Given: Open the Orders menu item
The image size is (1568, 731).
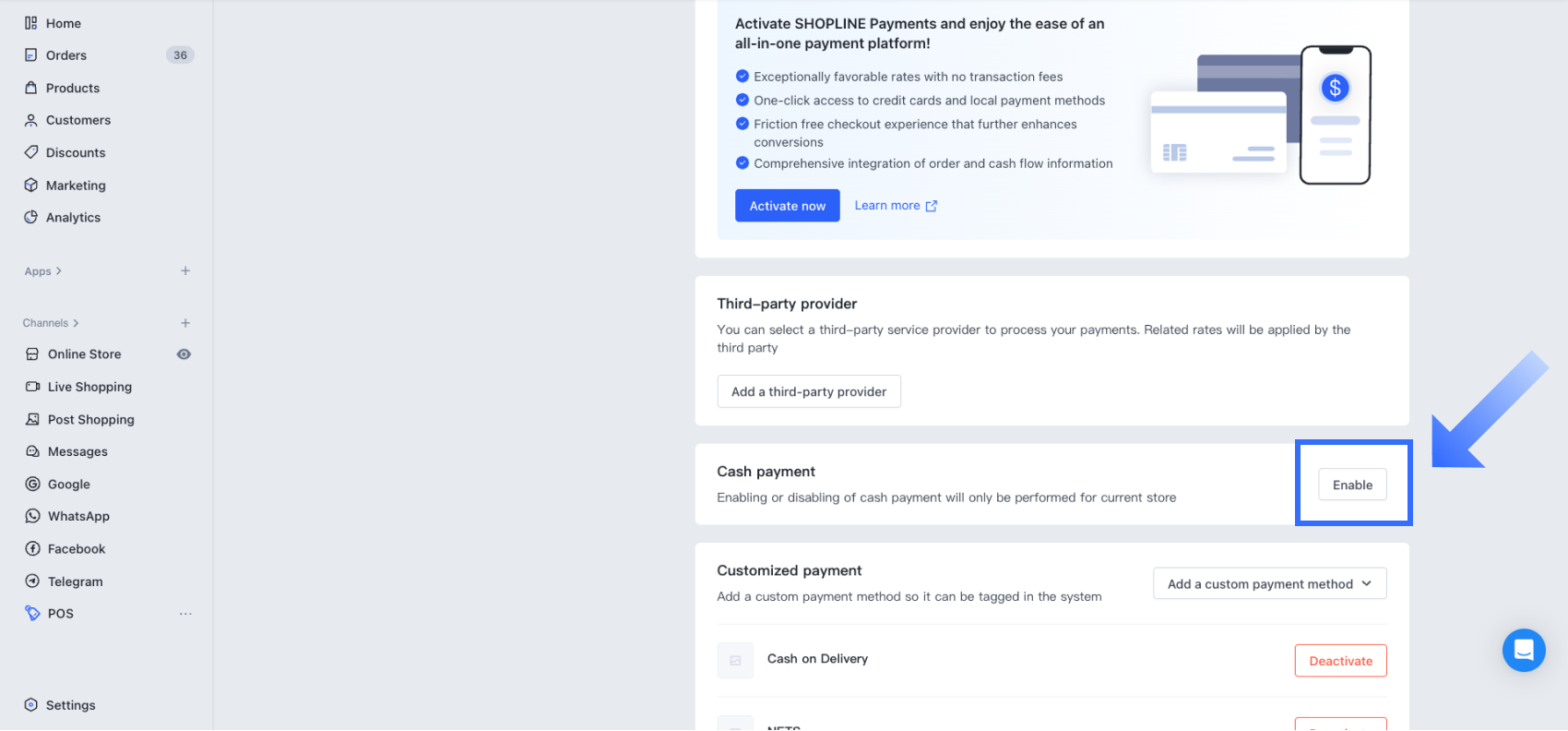Looking at the screenshot, I should (66, 55).
